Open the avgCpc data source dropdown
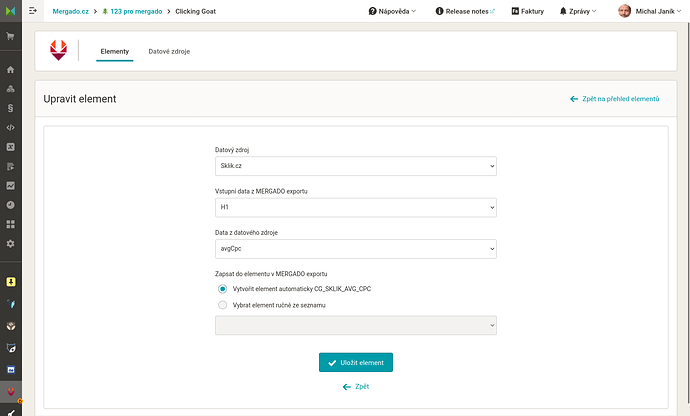 (x=356, y=249)
